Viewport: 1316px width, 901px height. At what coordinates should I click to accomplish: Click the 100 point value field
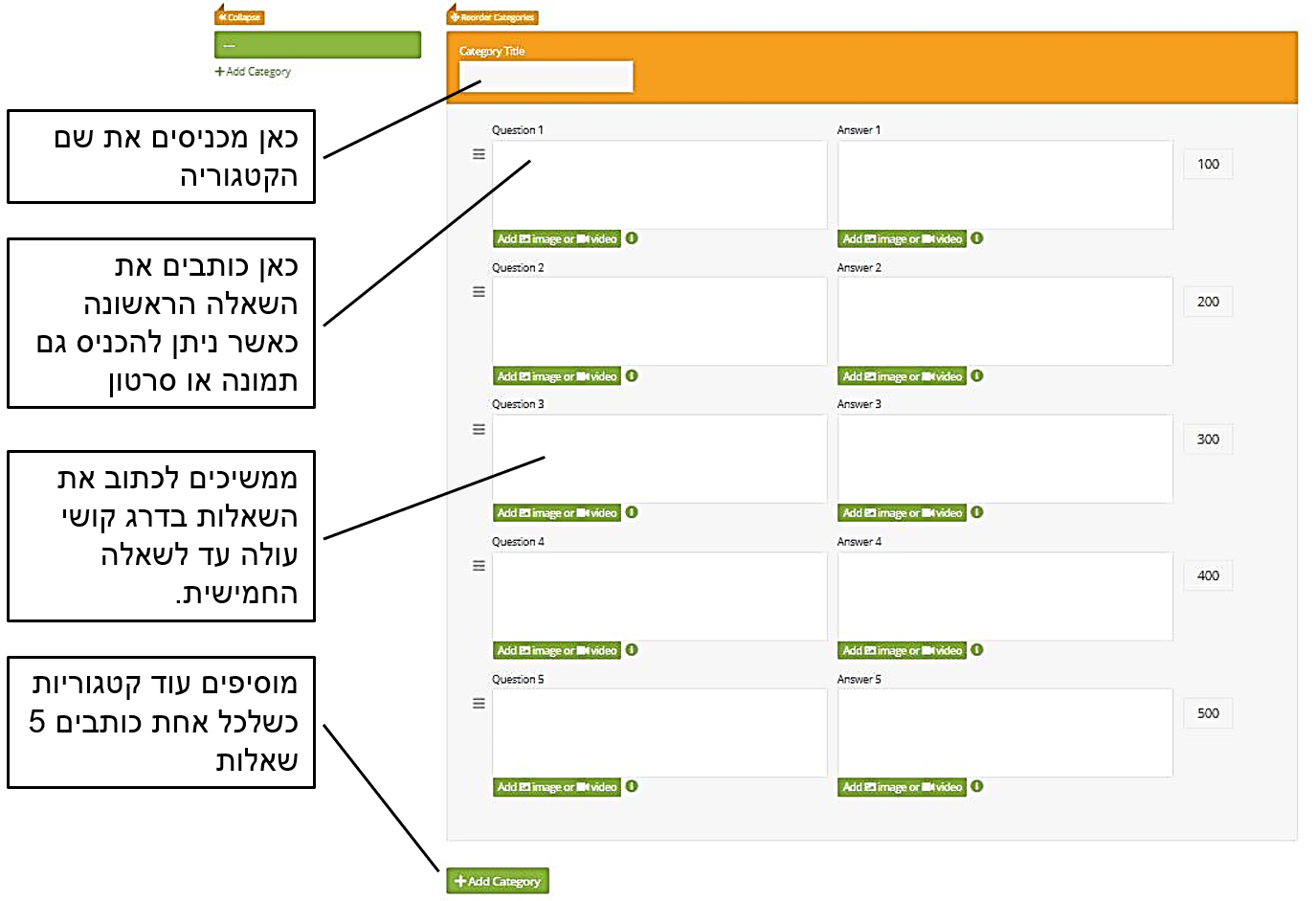(1208, 164)
